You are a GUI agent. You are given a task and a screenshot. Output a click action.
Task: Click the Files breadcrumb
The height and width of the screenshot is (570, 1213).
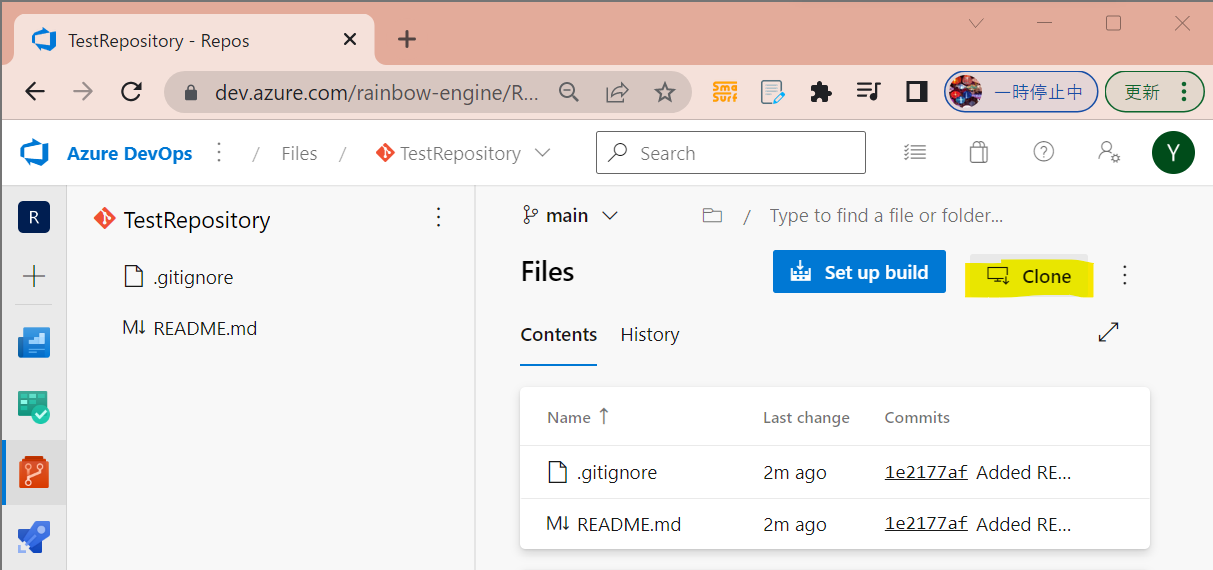pyautogui.click(x=299, y=153)
